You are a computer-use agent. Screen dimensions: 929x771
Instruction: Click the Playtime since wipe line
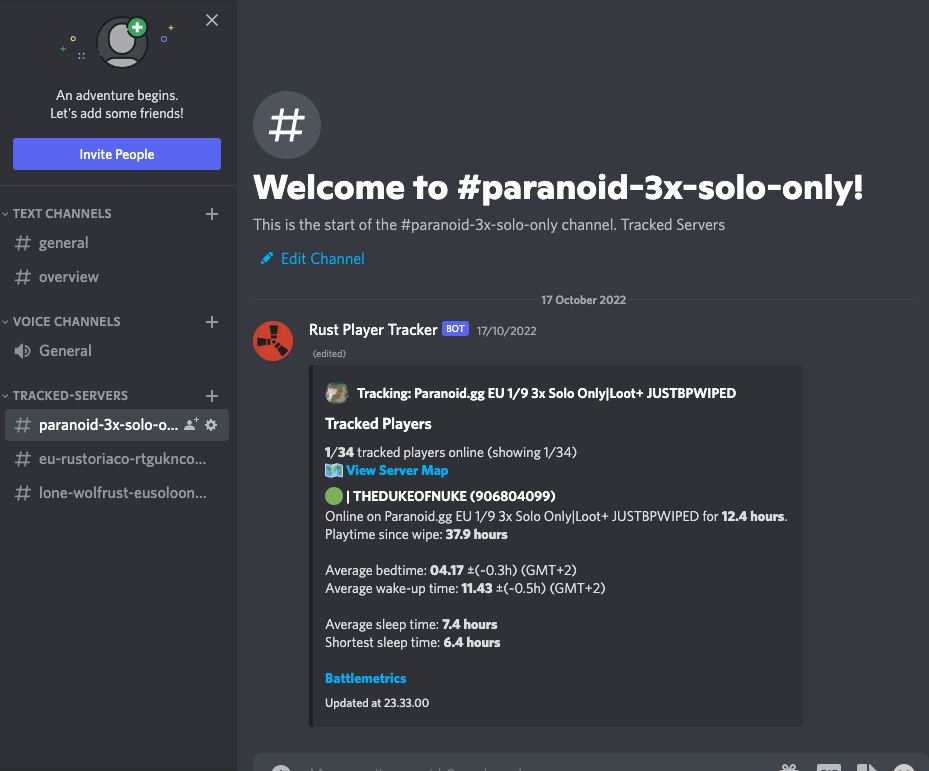tap(416, 535)
